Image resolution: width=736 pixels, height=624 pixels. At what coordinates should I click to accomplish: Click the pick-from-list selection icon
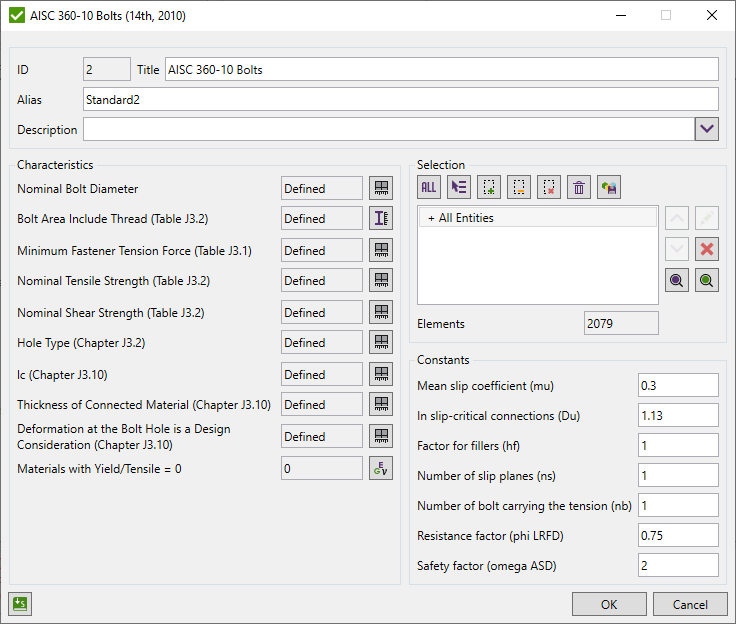tap(459, 187)
